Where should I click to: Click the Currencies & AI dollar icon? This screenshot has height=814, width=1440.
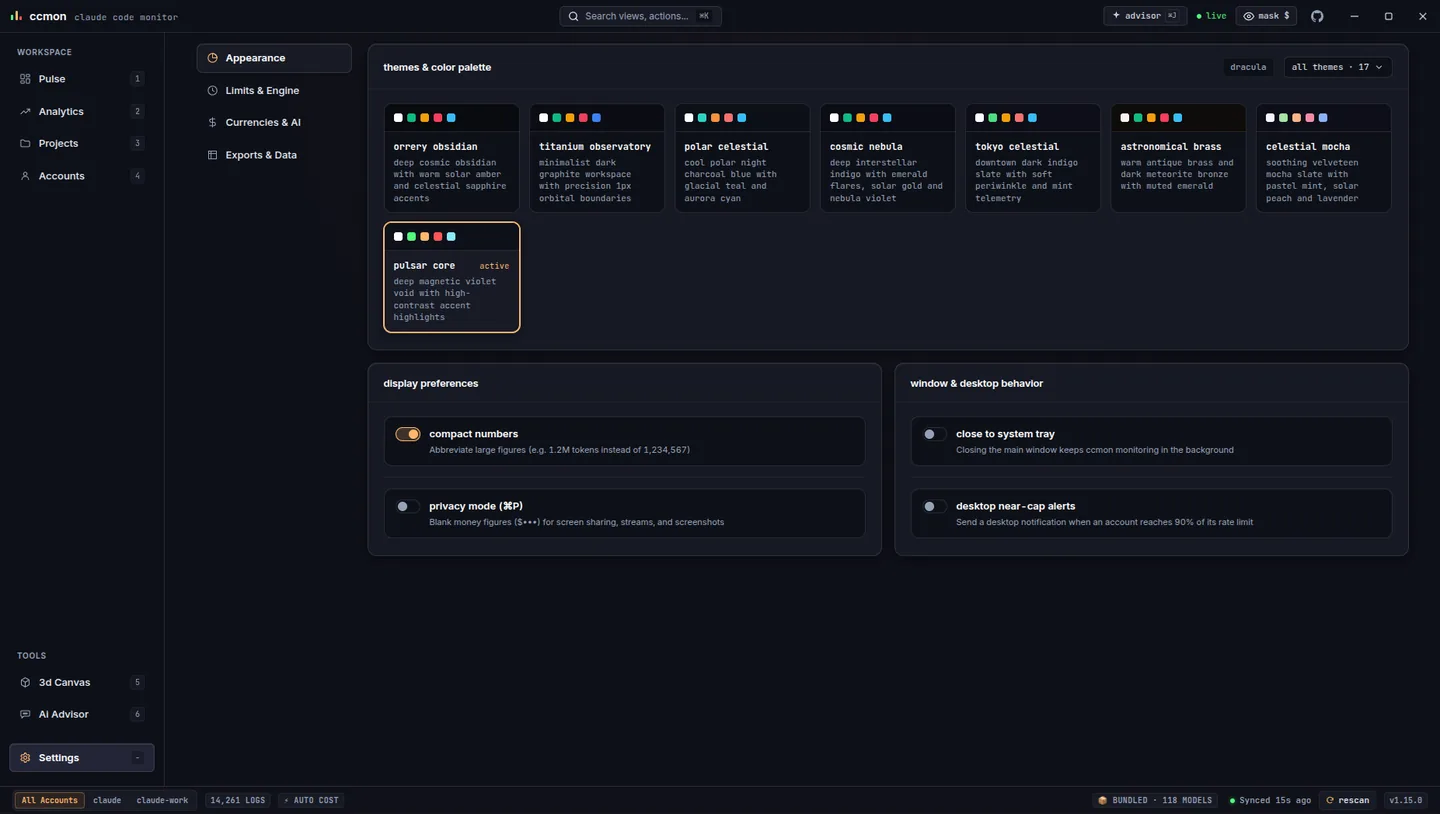coord(212,122)
